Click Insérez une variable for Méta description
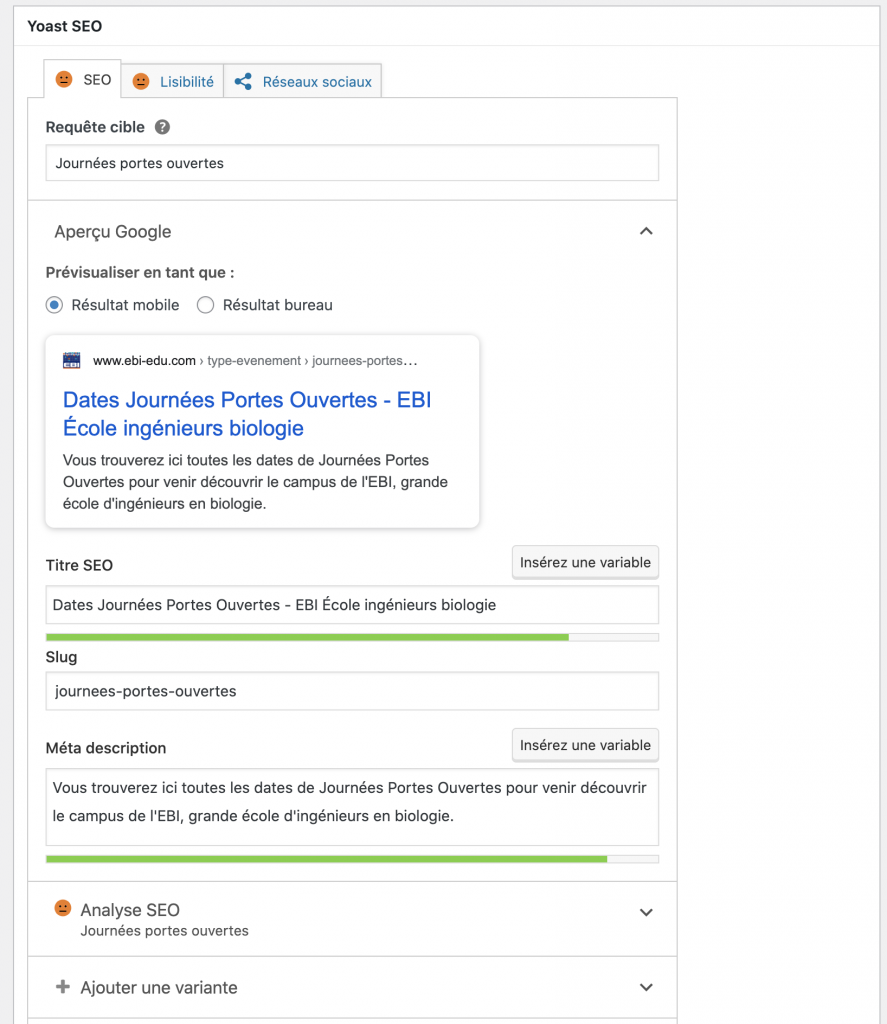887x1024 pixels. click(x=585, y=745)
